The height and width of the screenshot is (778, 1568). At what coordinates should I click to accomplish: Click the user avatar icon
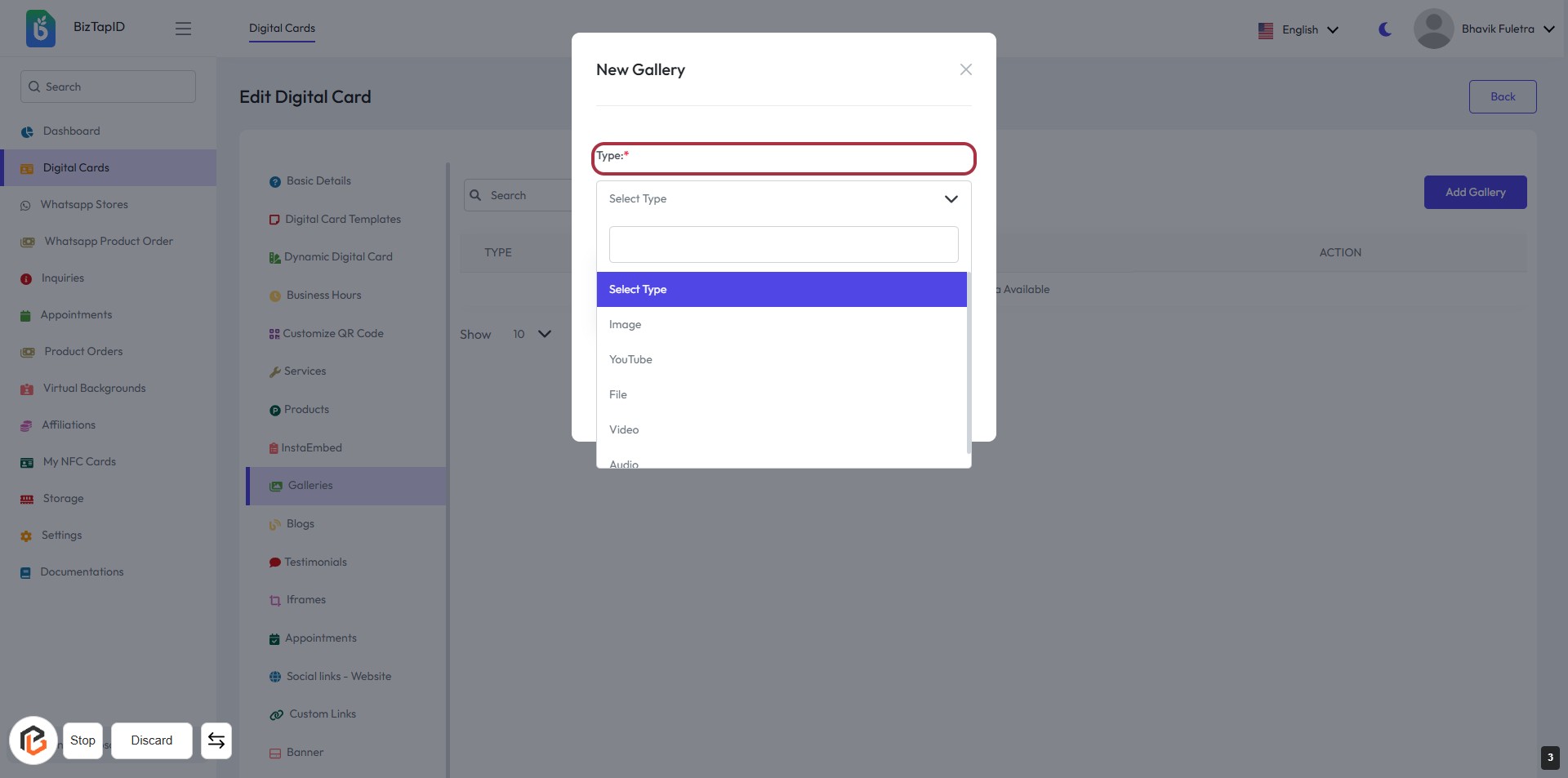(x=1433, y=29)
